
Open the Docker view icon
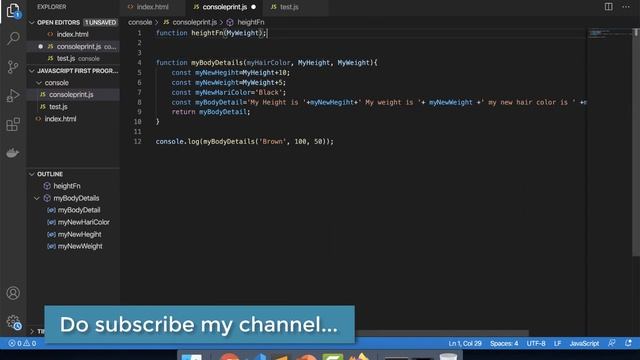pyautogui.click(x=13, y=153)
